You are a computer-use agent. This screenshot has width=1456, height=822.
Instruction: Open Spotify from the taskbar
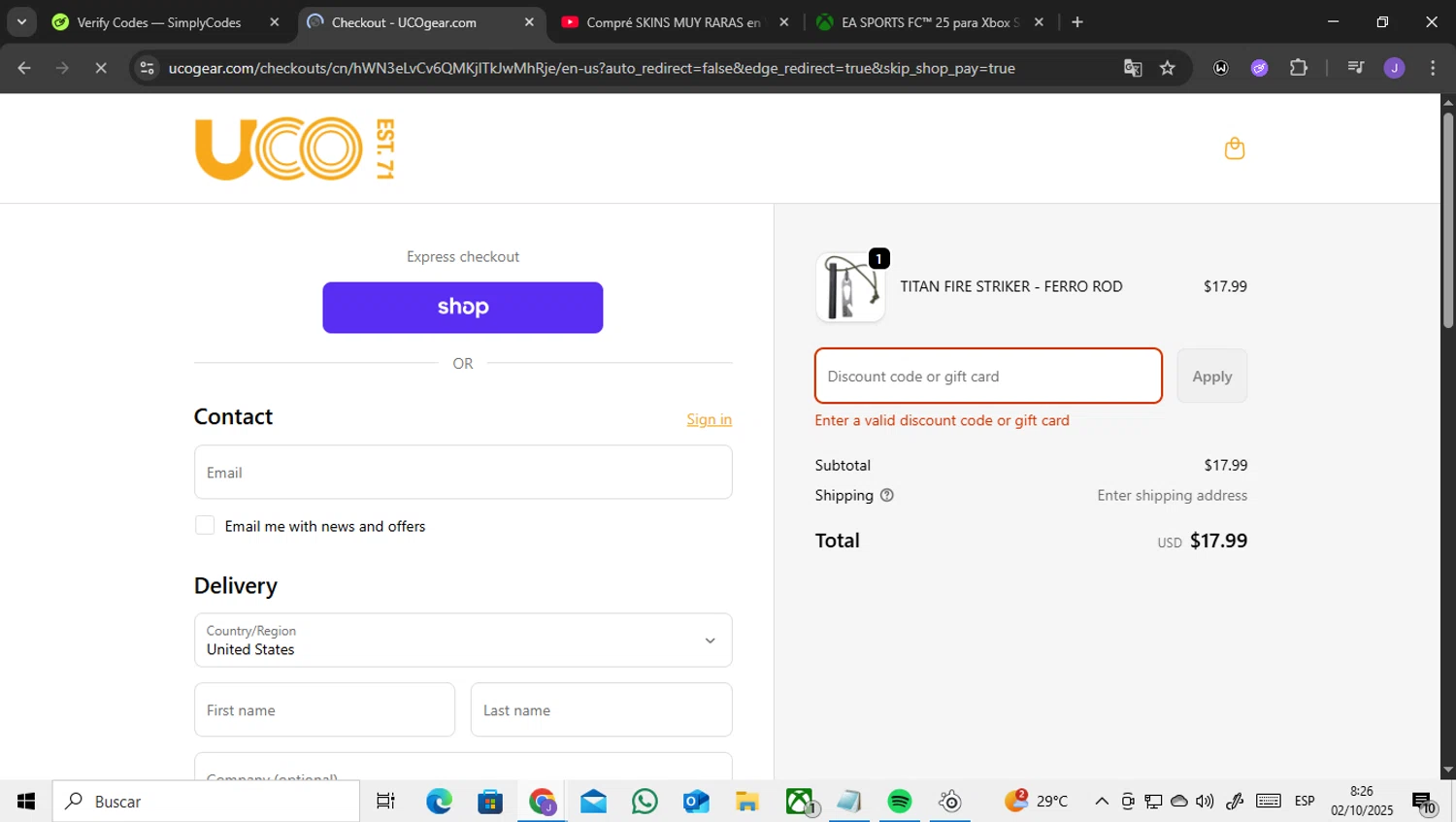point(900,802)
